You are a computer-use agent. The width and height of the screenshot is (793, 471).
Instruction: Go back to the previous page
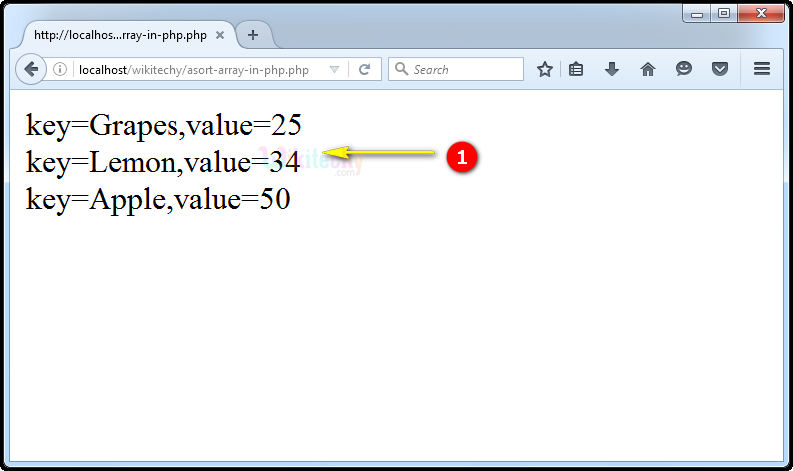(x=31, y=69)
